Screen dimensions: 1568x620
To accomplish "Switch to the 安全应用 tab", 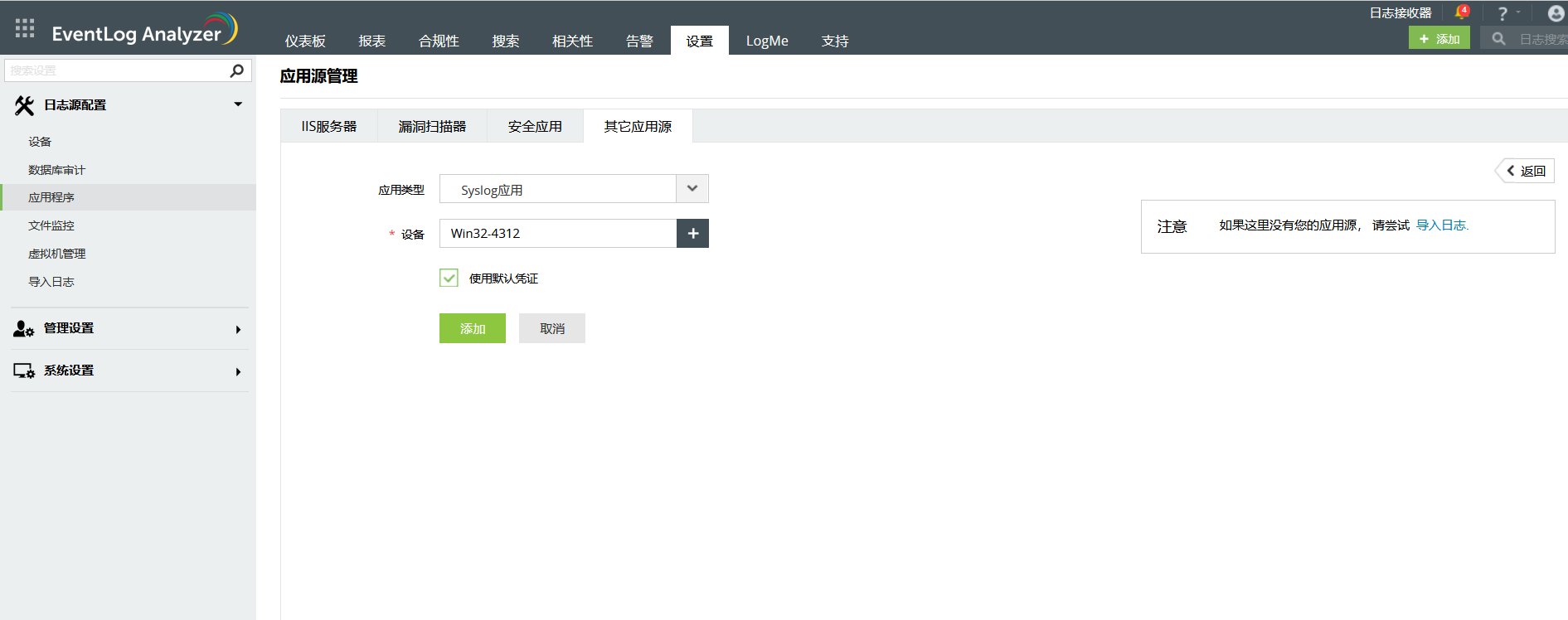I will point(535,126).
